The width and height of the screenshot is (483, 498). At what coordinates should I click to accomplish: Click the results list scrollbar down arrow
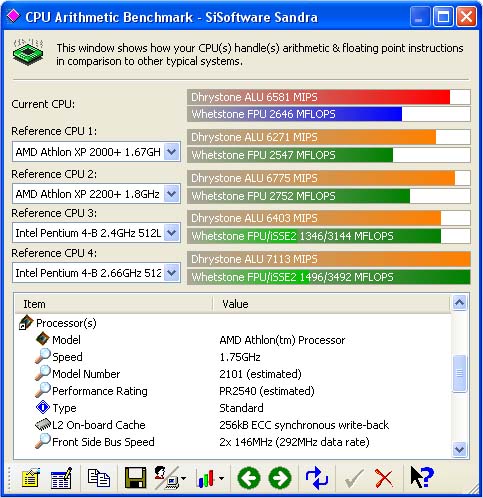tap(459, 450)
